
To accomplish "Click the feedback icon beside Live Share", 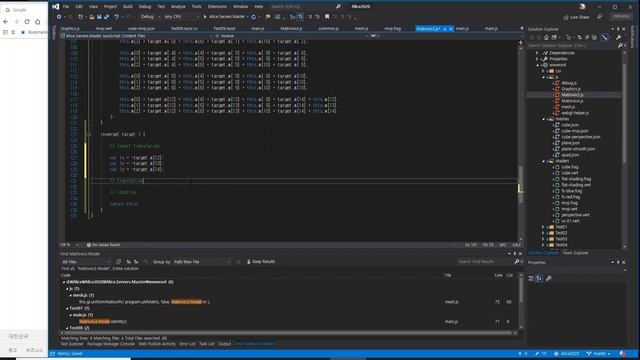I will 600,17.
